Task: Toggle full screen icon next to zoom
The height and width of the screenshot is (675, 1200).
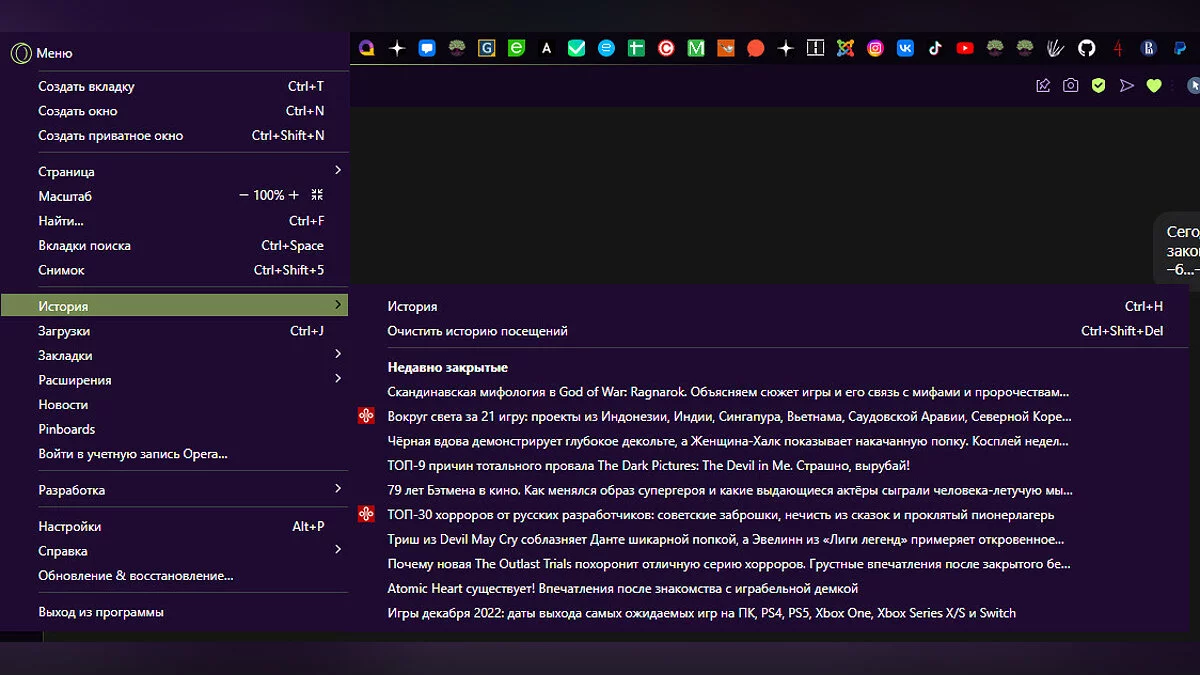Action: point(317,196)
